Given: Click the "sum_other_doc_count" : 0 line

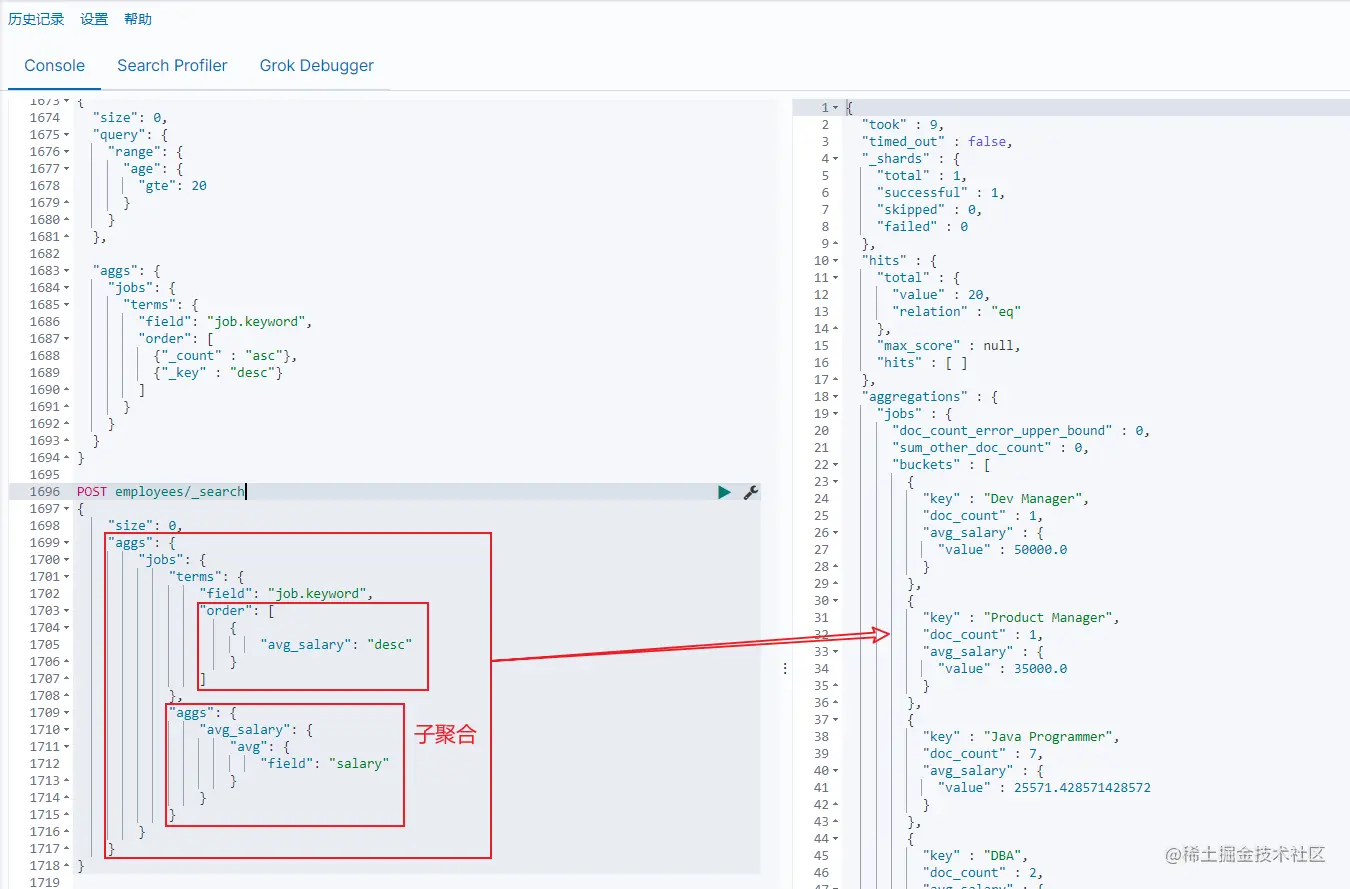Looking at the screenshot, I should coord(990,447).
